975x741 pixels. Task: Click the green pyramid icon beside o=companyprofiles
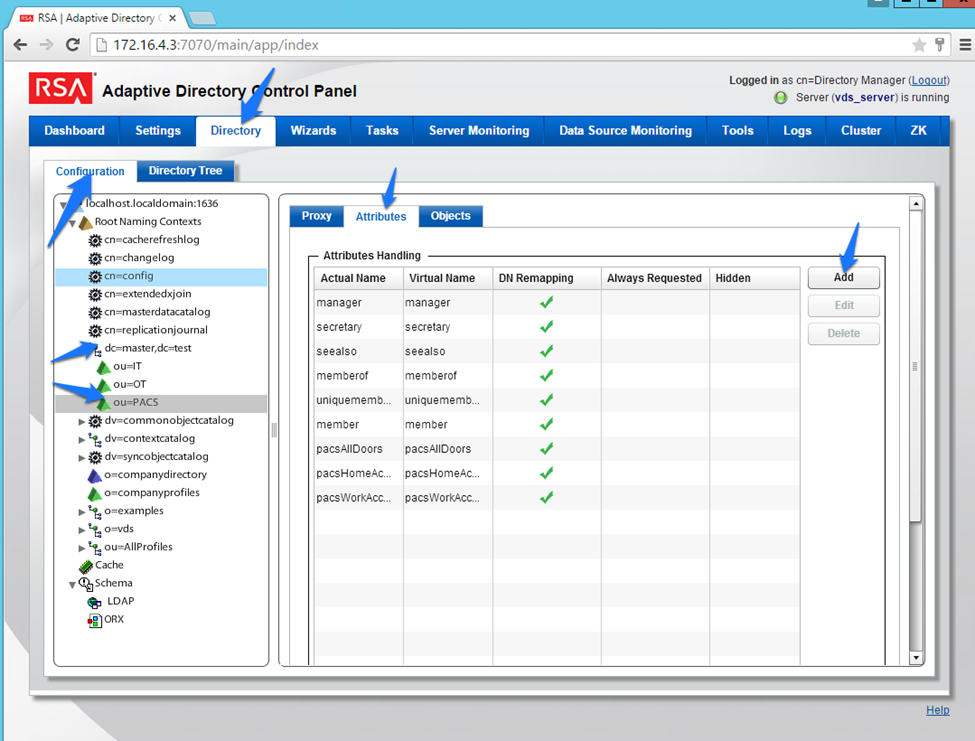click(x=95, y=494)
